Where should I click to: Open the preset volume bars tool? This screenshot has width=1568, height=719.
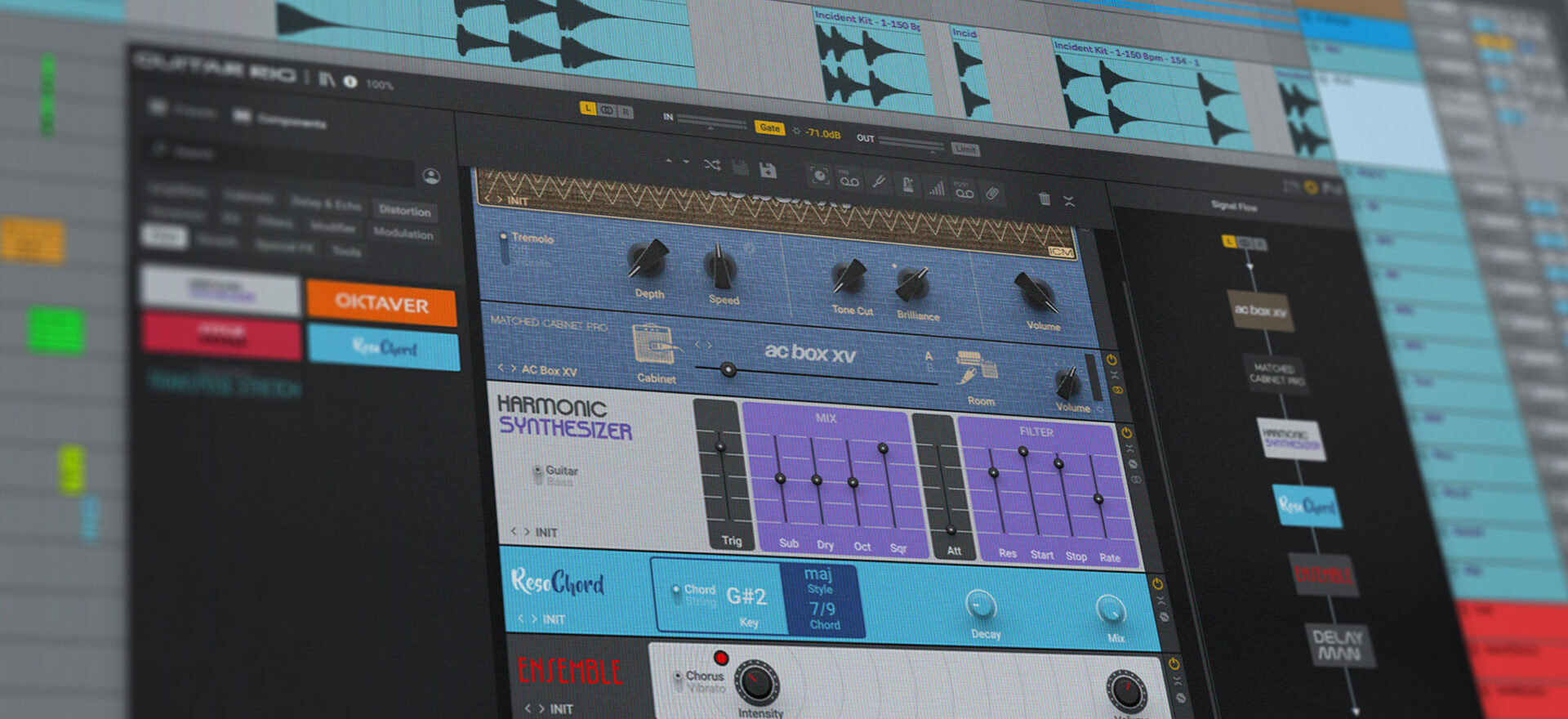click(x=936, y=188)
